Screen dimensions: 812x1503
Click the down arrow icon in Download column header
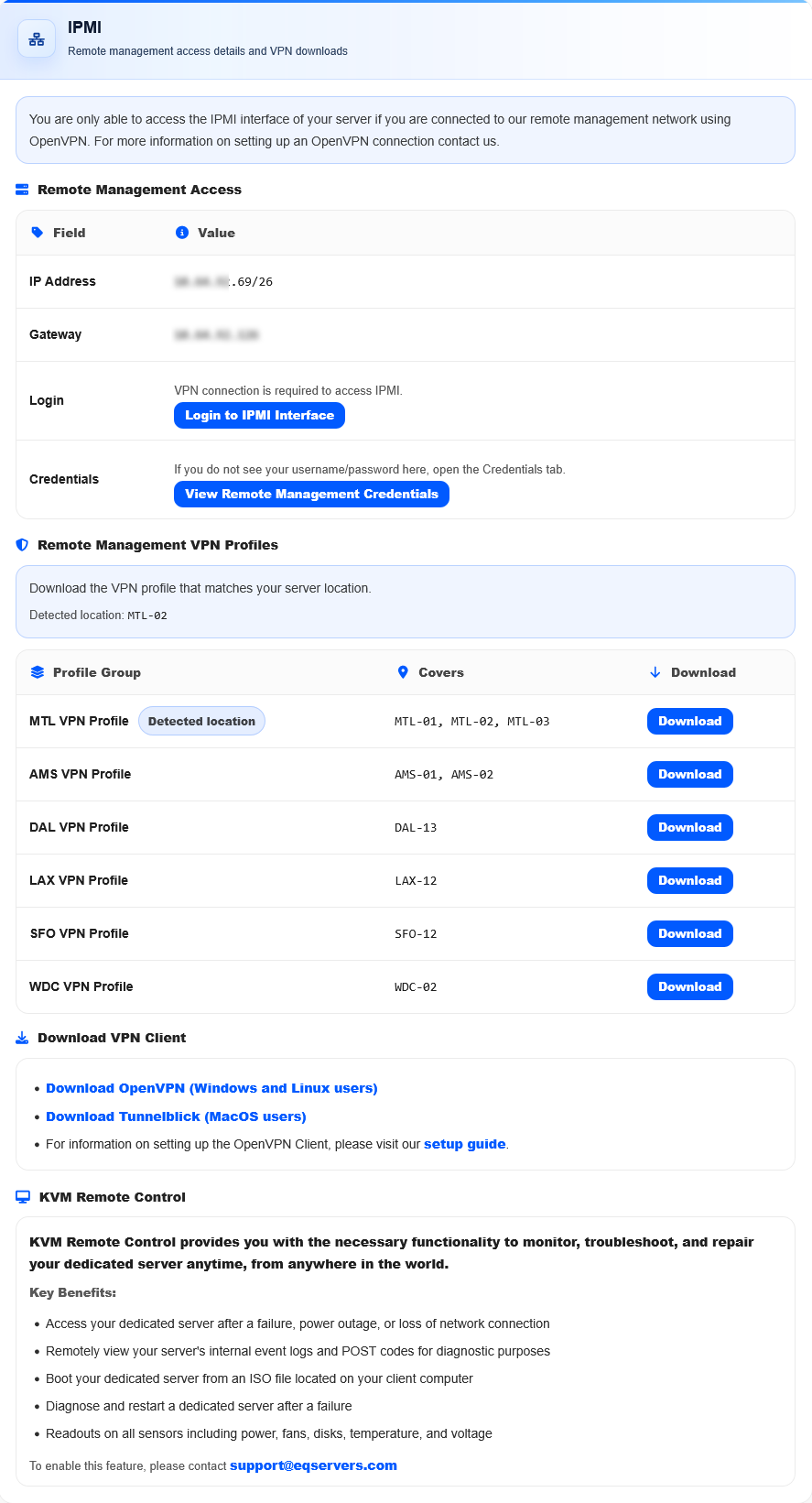pyautogui.click(x=655, y=672)
